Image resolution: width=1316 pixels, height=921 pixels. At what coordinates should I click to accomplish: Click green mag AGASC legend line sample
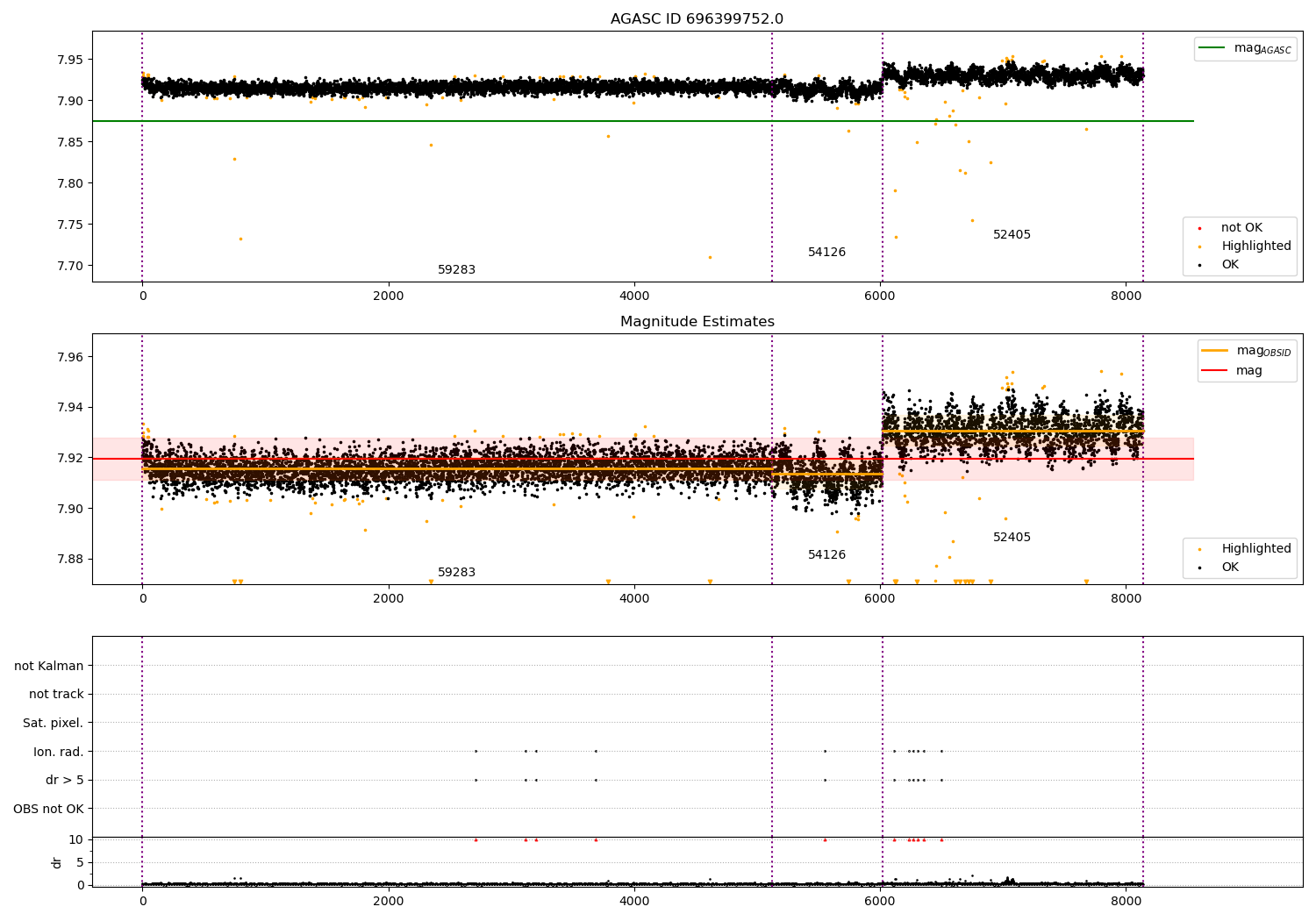[x=1213, y=48]
